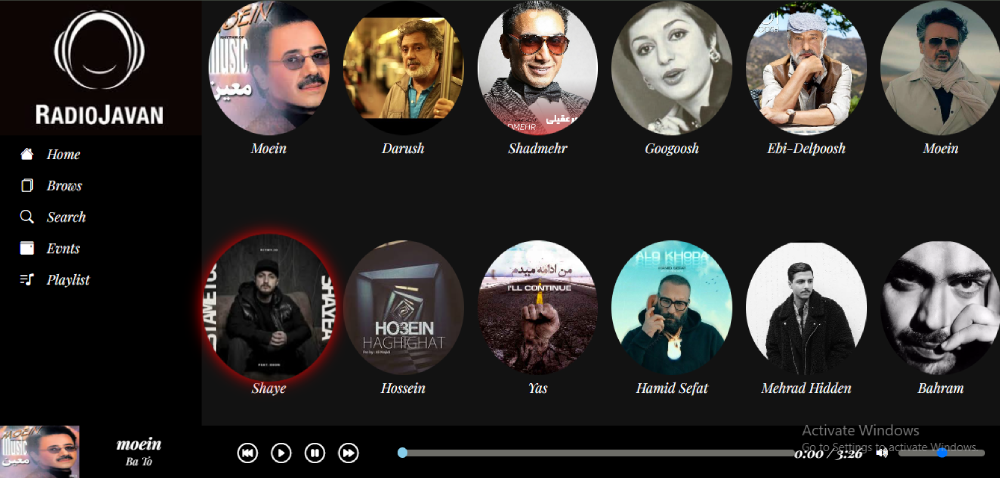Click the 0:00 / 3:26 time display
Viewport: 1000px width, 478px height.
point(828,454)
